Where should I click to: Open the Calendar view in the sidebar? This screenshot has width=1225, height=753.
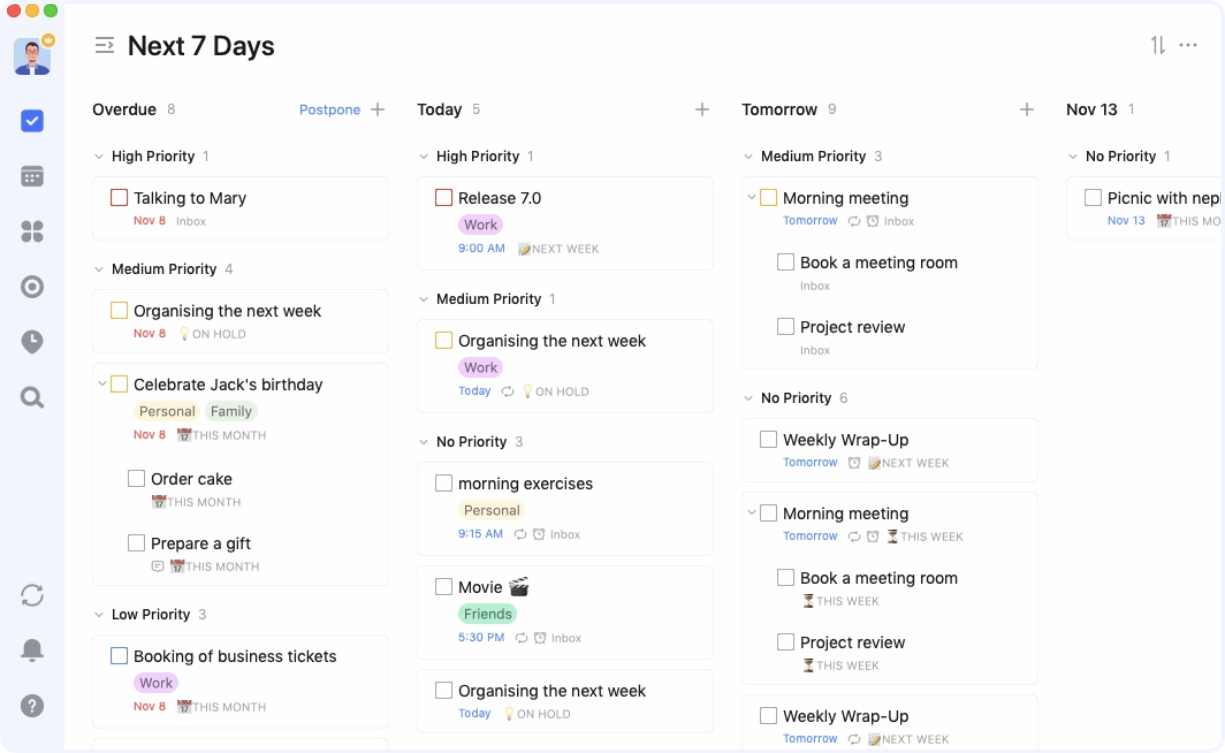click(x=31, y=176)
